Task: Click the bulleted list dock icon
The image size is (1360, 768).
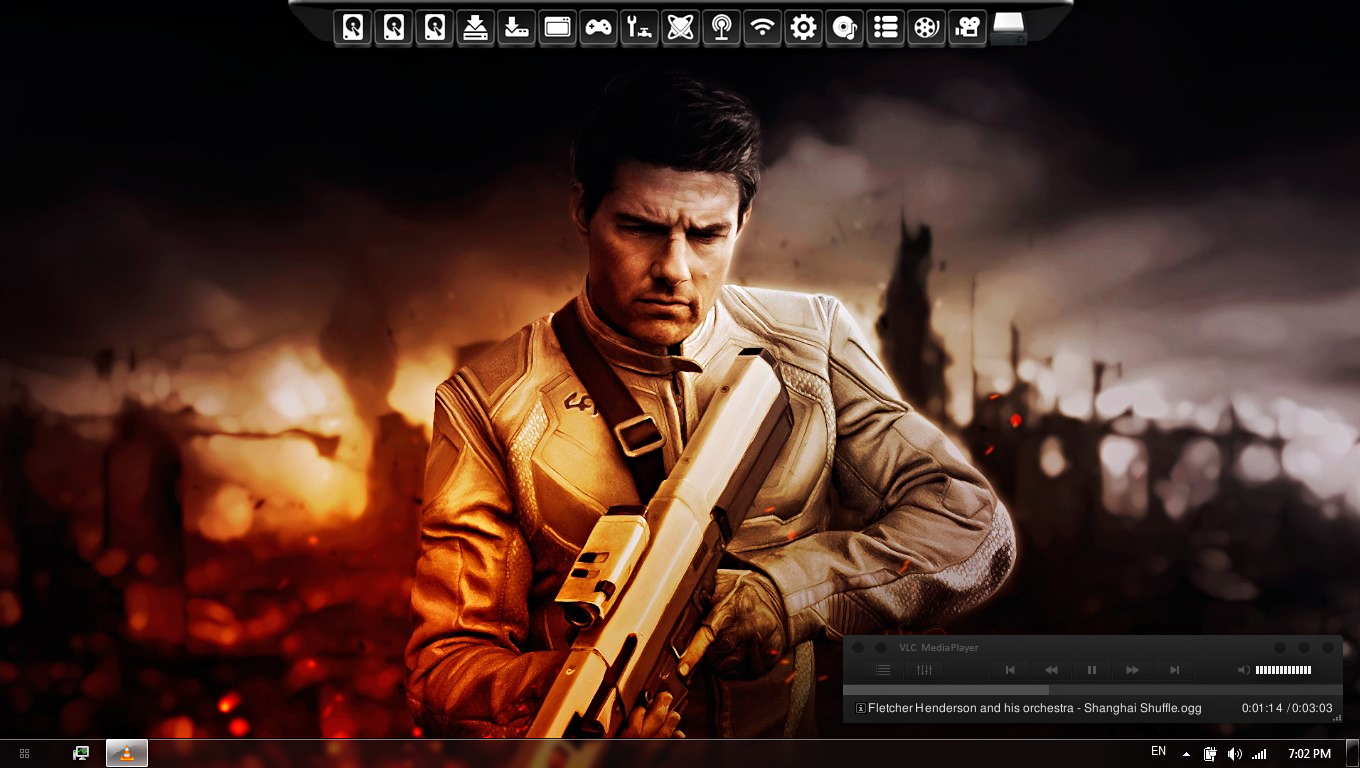Action: click(x=885, y=27)
